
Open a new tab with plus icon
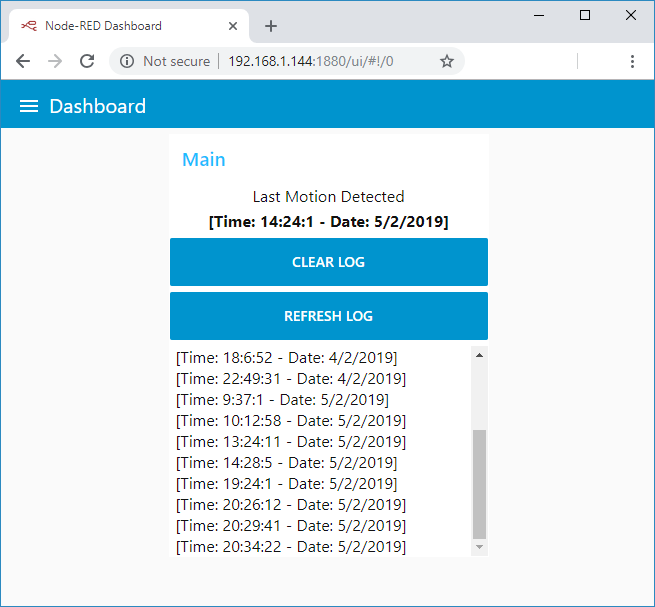[x=271, y=26]
